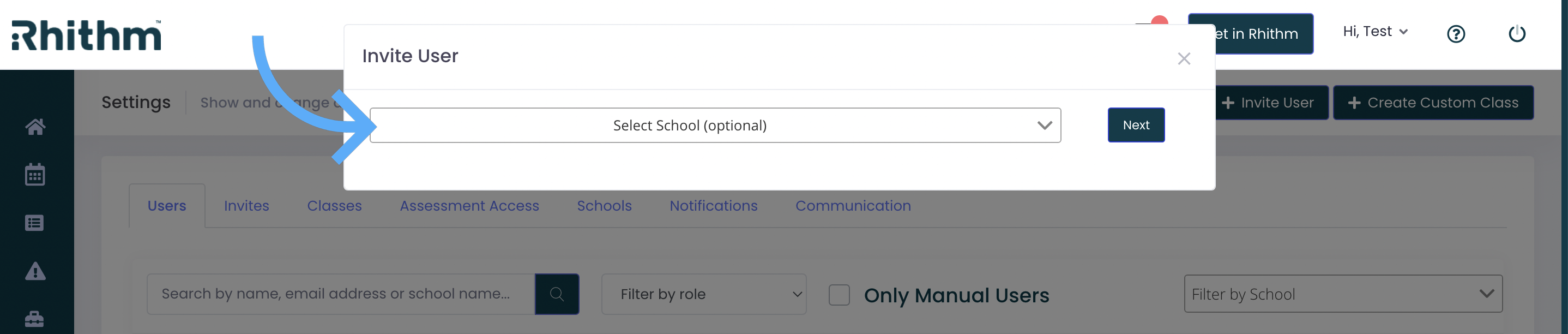This screenshot has width=1568, height=334.
Task: Open the Home icon in sidebar
Action: (35, 126)
